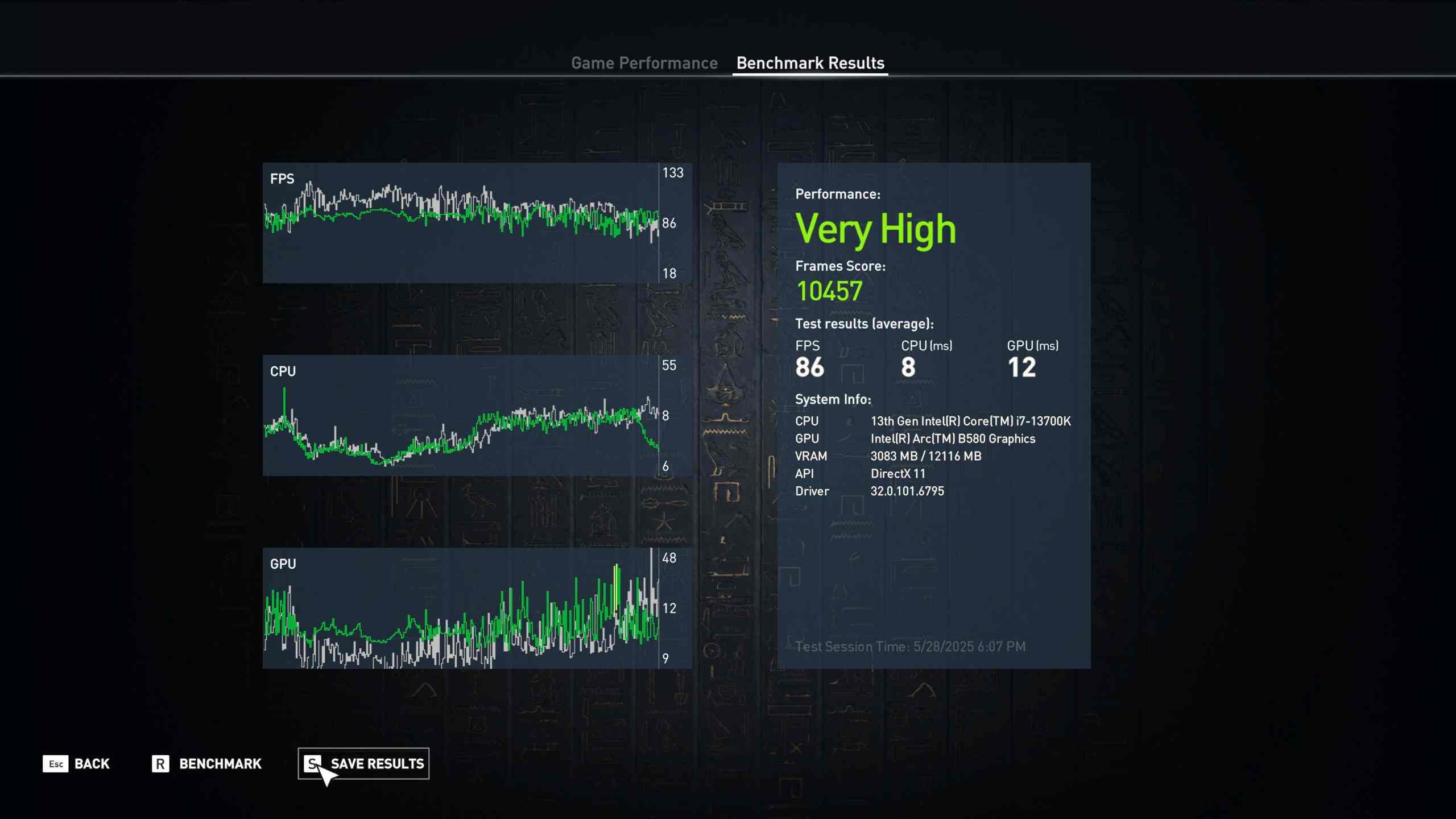
Task: Click SAVE RESULTS button
Action: pyautogui.click(x=377, y=763)
